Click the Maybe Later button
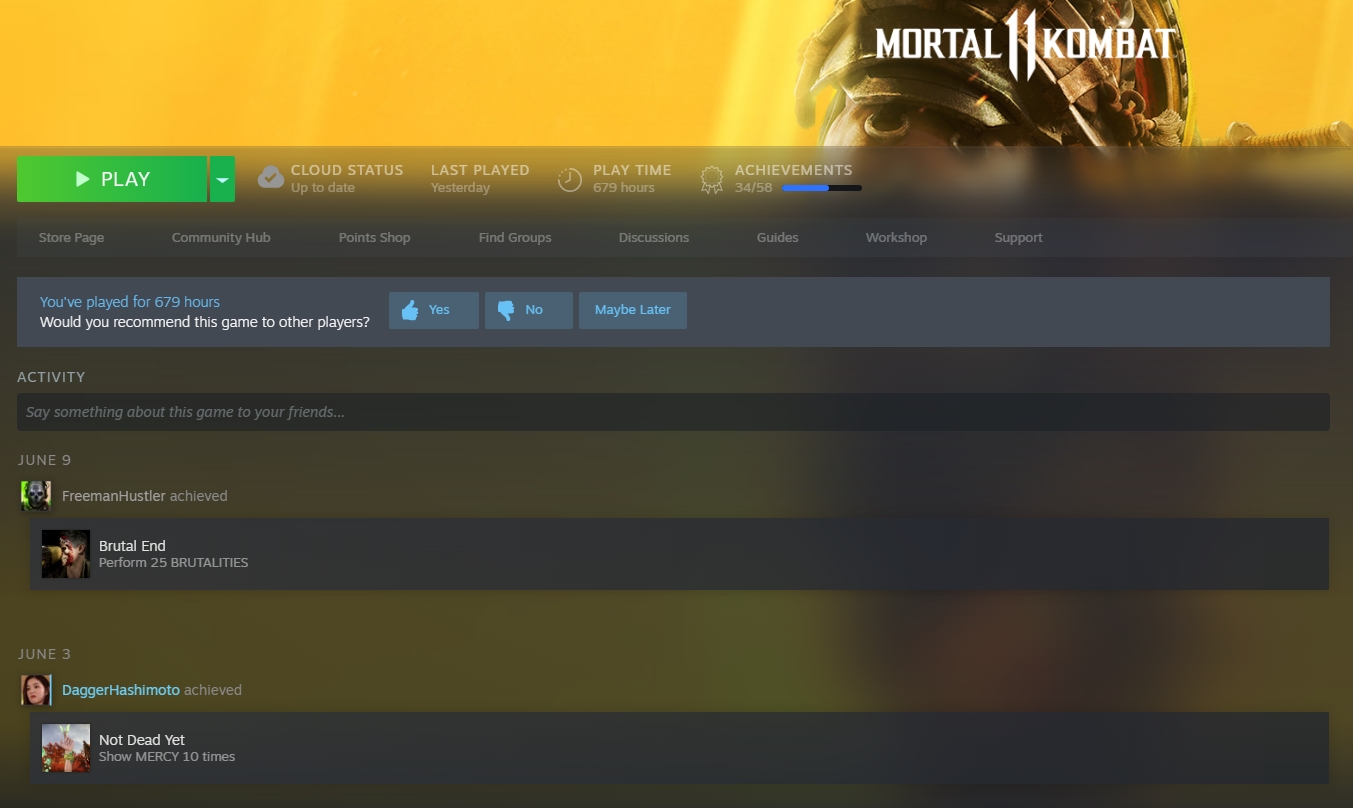1353x808 pixels. pos(633,310)
